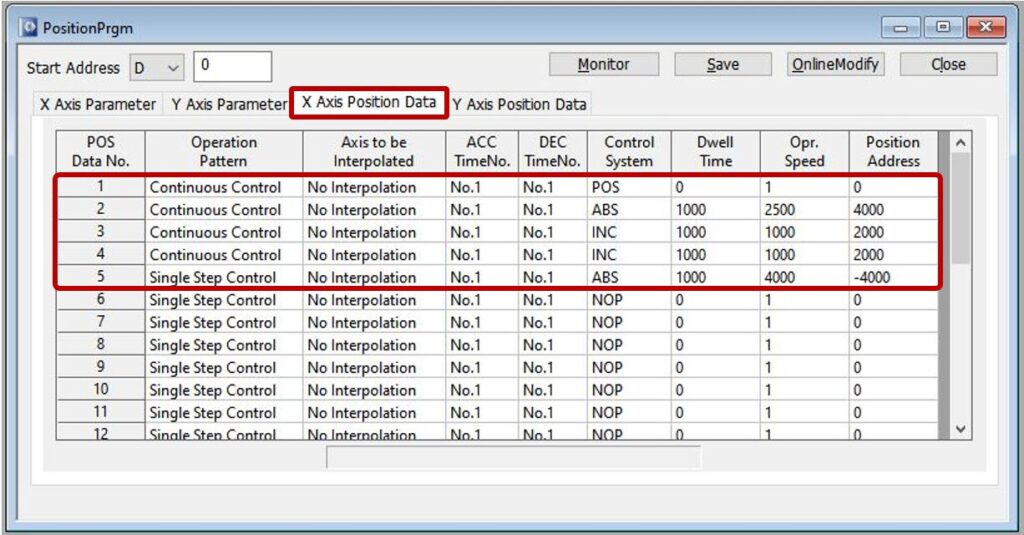Screen dimensions: 1024x535
Task: Click the Save button
Action: (722, 65)
